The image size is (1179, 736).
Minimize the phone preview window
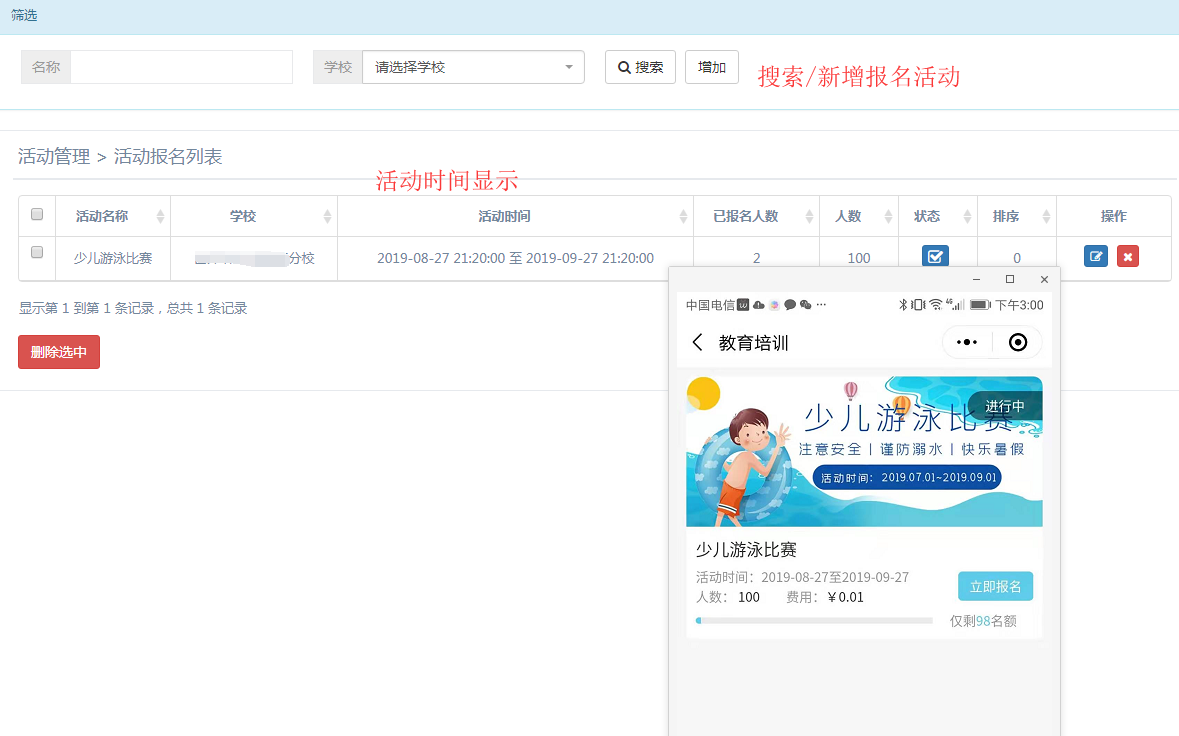coord(976,279)
